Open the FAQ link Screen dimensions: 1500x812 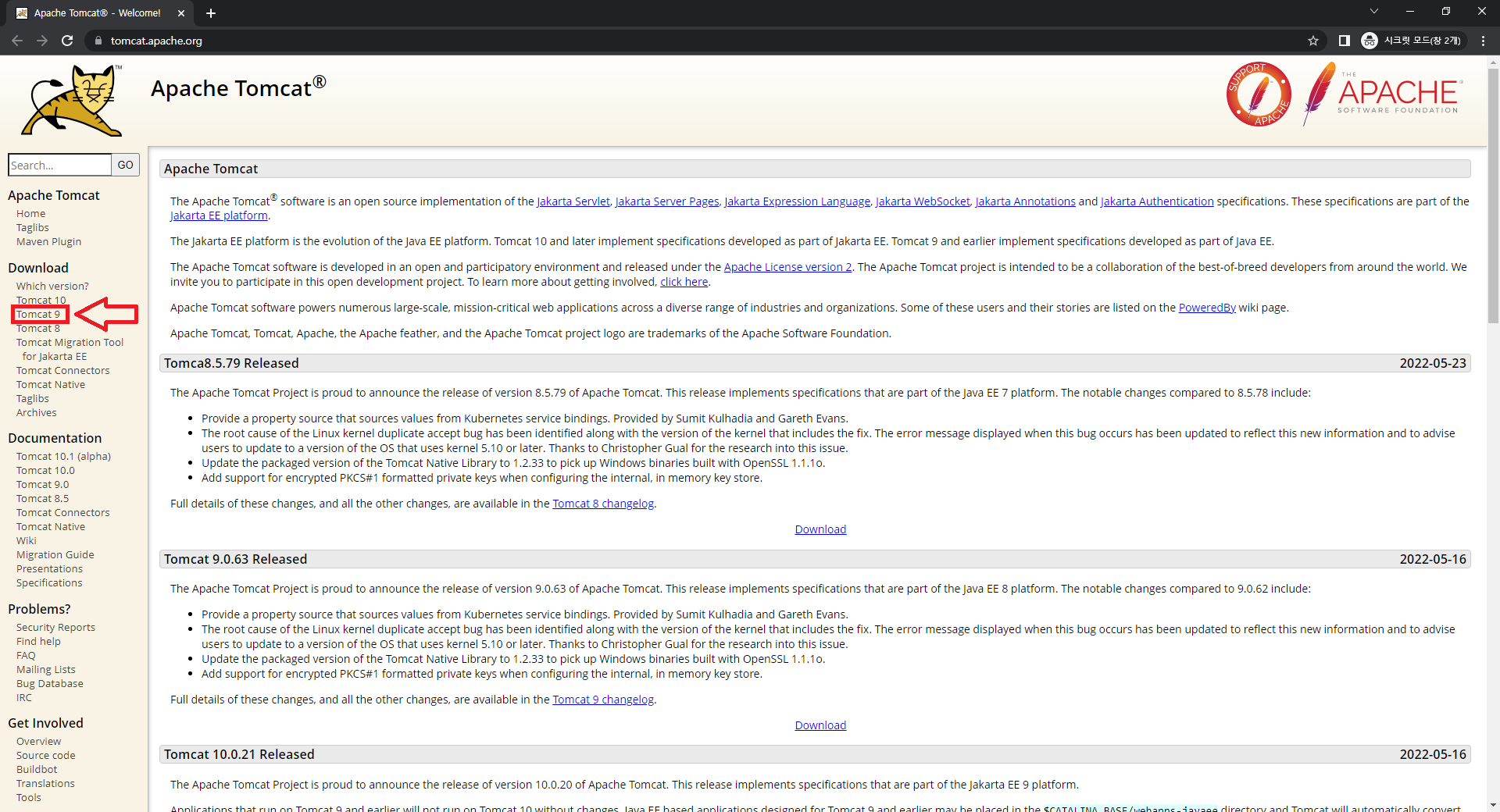pos(26,655)
